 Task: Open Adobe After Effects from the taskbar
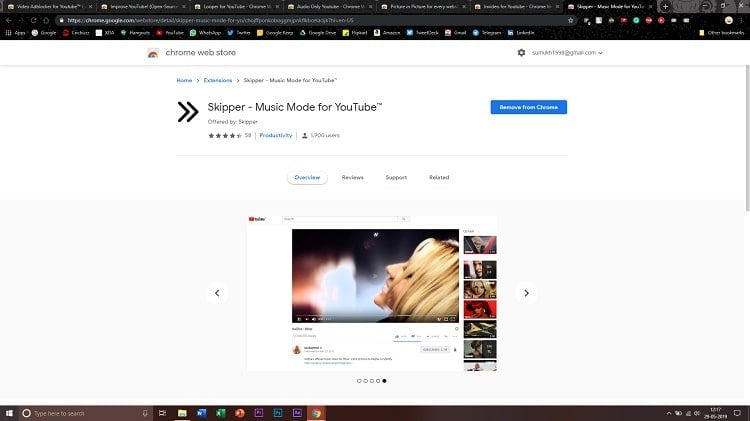[297, 413]
